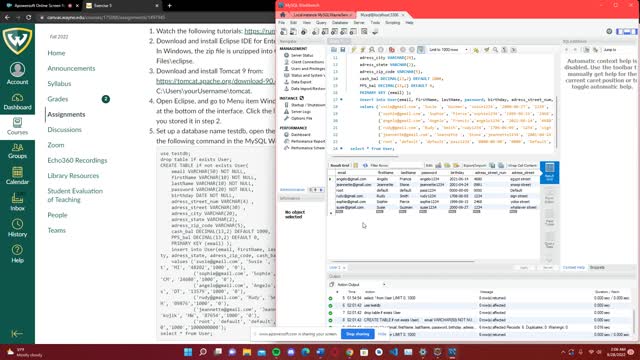Click the Rollback transaction icon

tap(411, 50)
